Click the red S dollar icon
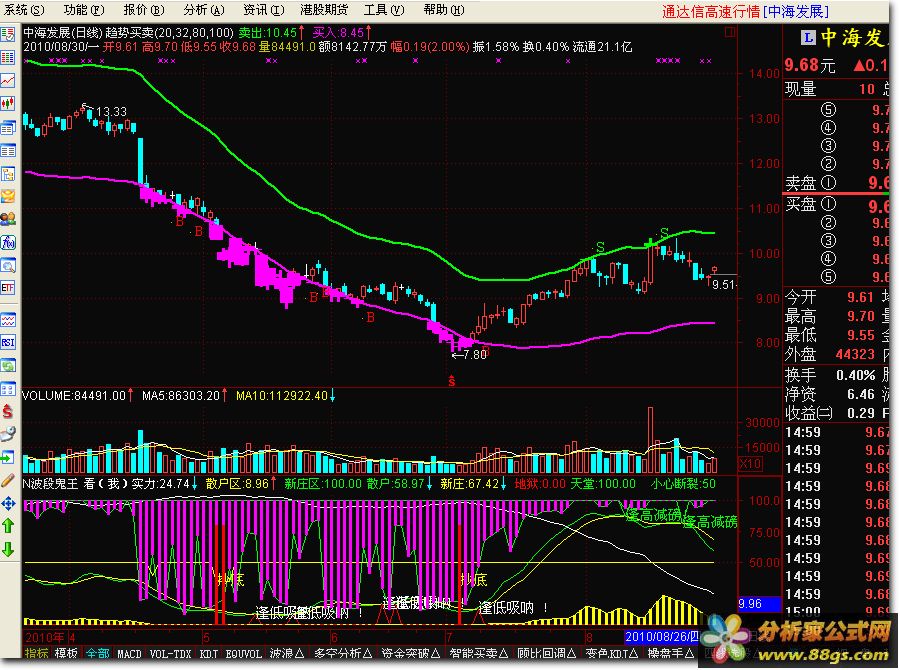Viewport: 900px width, 670px height. 8,411
